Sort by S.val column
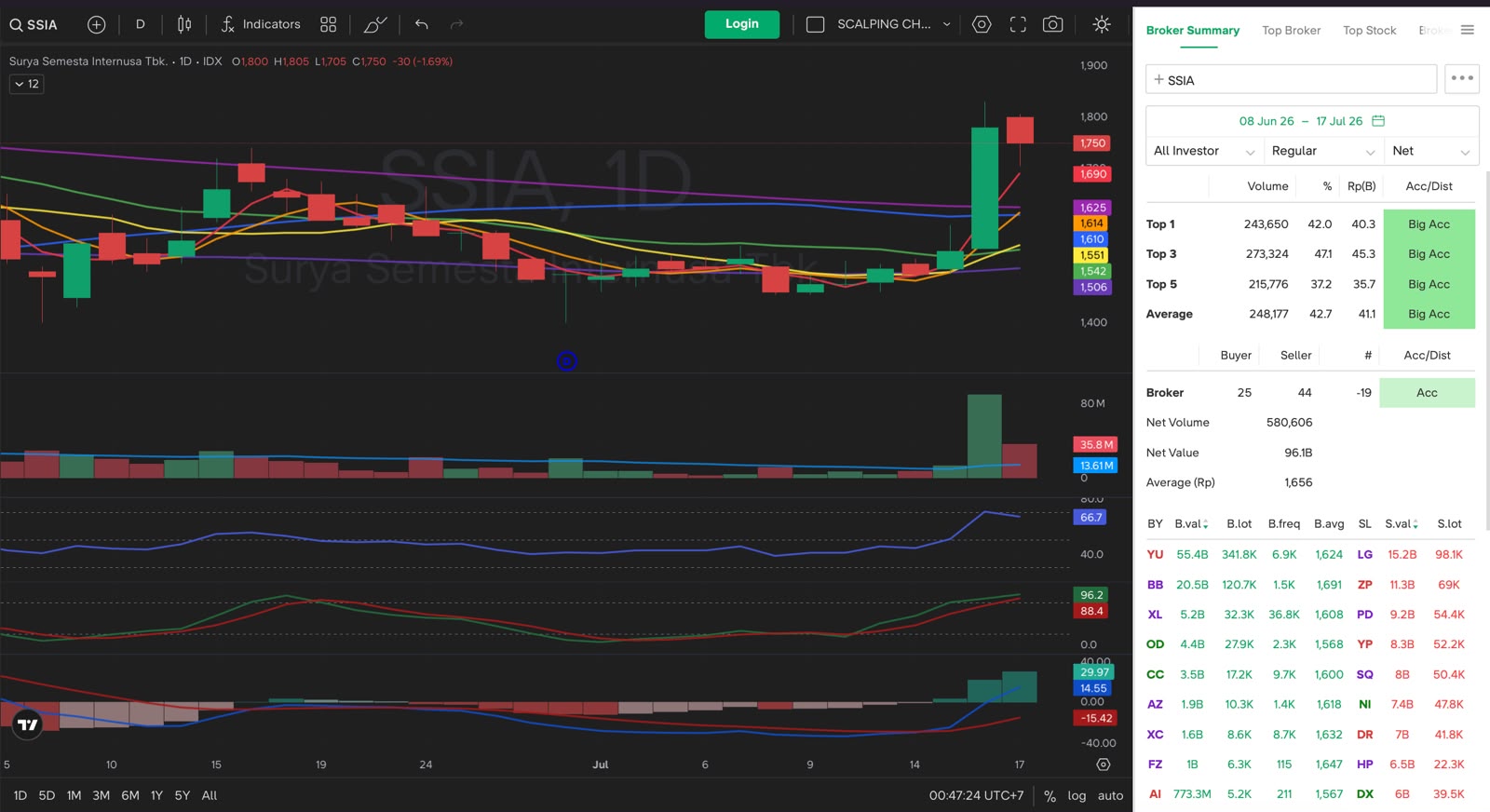The image size is (1490, 812). pyautogui.click(x=1402, y=524)
